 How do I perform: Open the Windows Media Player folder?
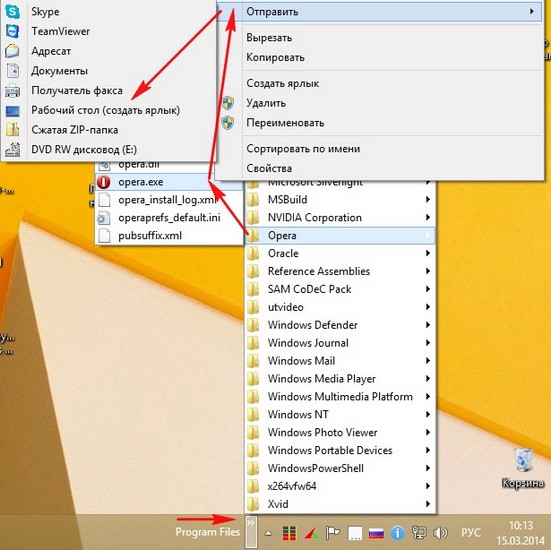340,379
